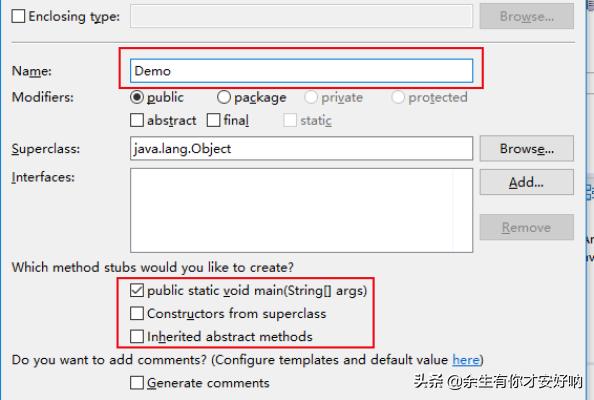Select the package modifier radio button
This screenshot has height=400, width=594.
[x=224, y=97]
